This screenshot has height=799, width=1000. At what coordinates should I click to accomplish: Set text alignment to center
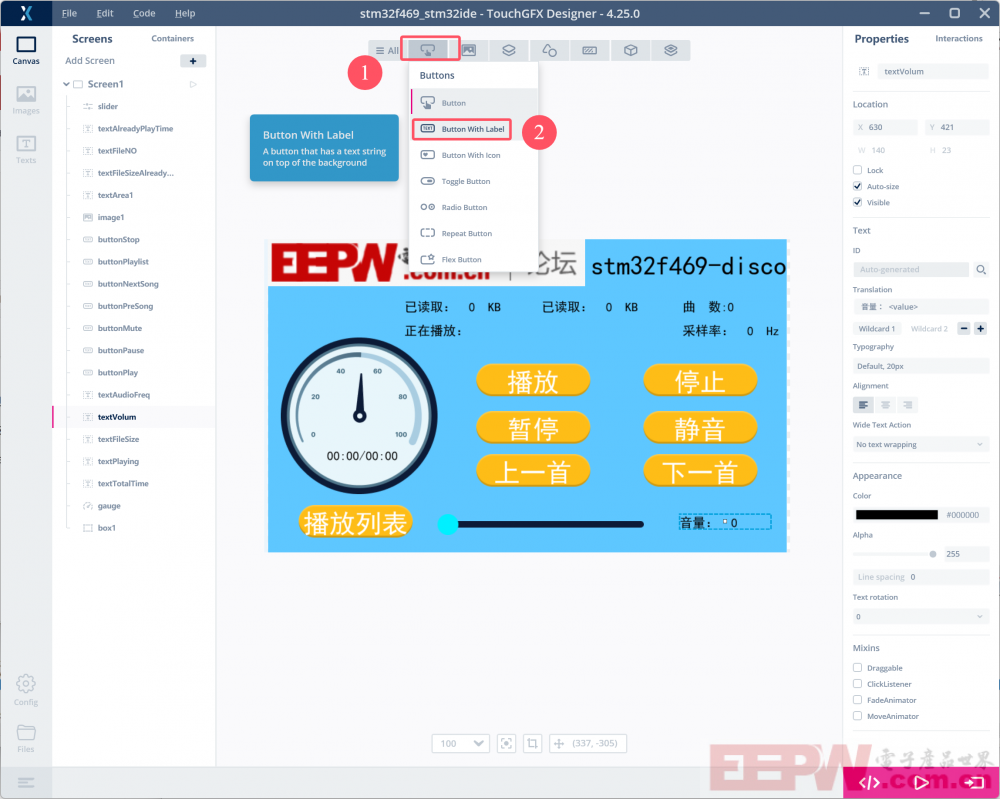885,405
